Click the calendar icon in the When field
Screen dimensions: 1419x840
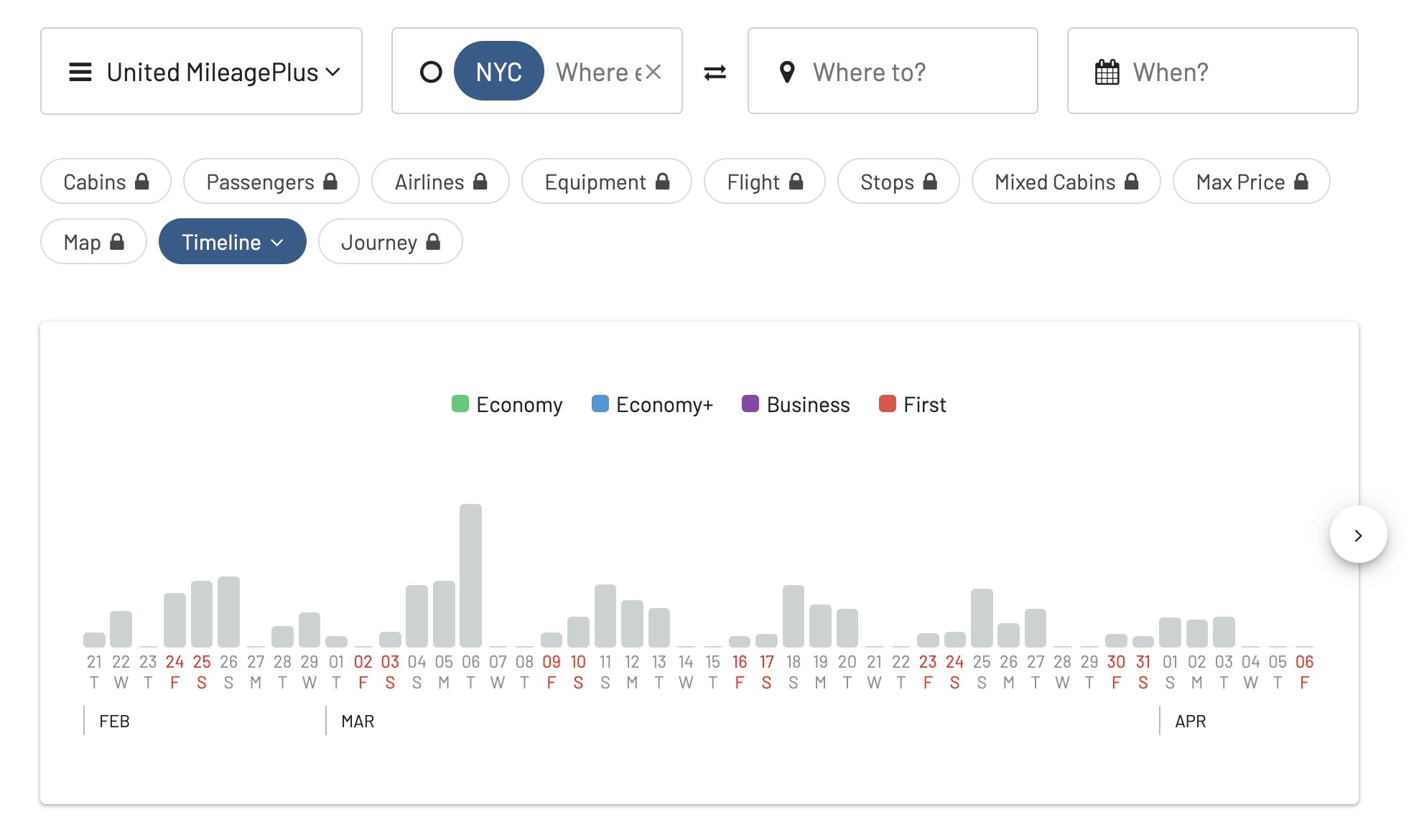click(1107, 72)
